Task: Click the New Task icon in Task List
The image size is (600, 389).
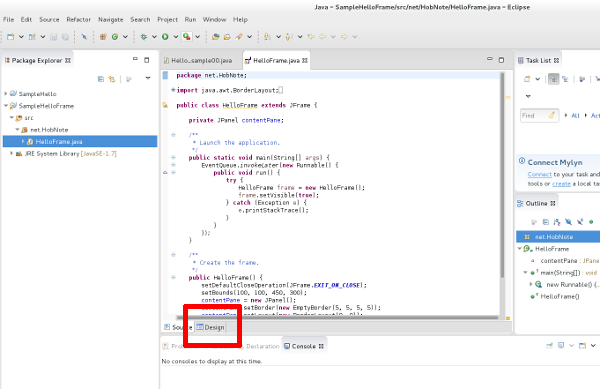Action: 527,79
